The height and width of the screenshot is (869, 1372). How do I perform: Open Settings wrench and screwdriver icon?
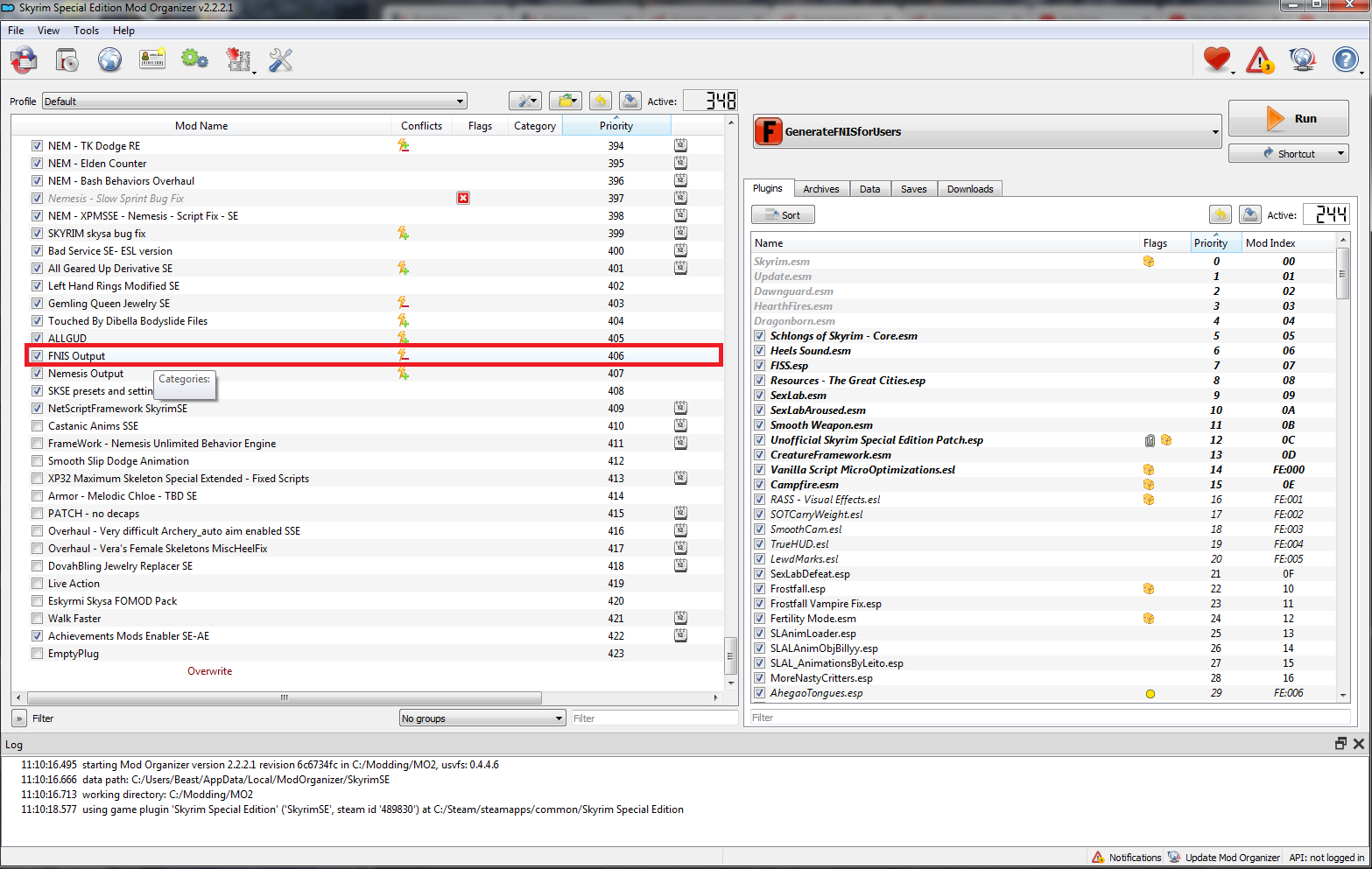pos(280,60)
